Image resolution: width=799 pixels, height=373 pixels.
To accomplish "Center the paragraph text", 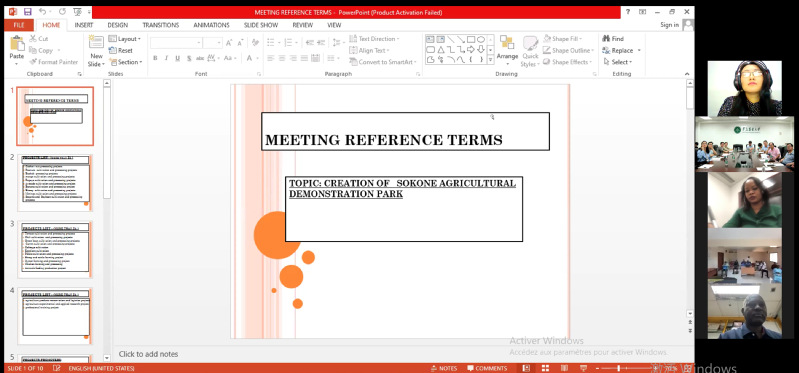I will pos(282,58).
